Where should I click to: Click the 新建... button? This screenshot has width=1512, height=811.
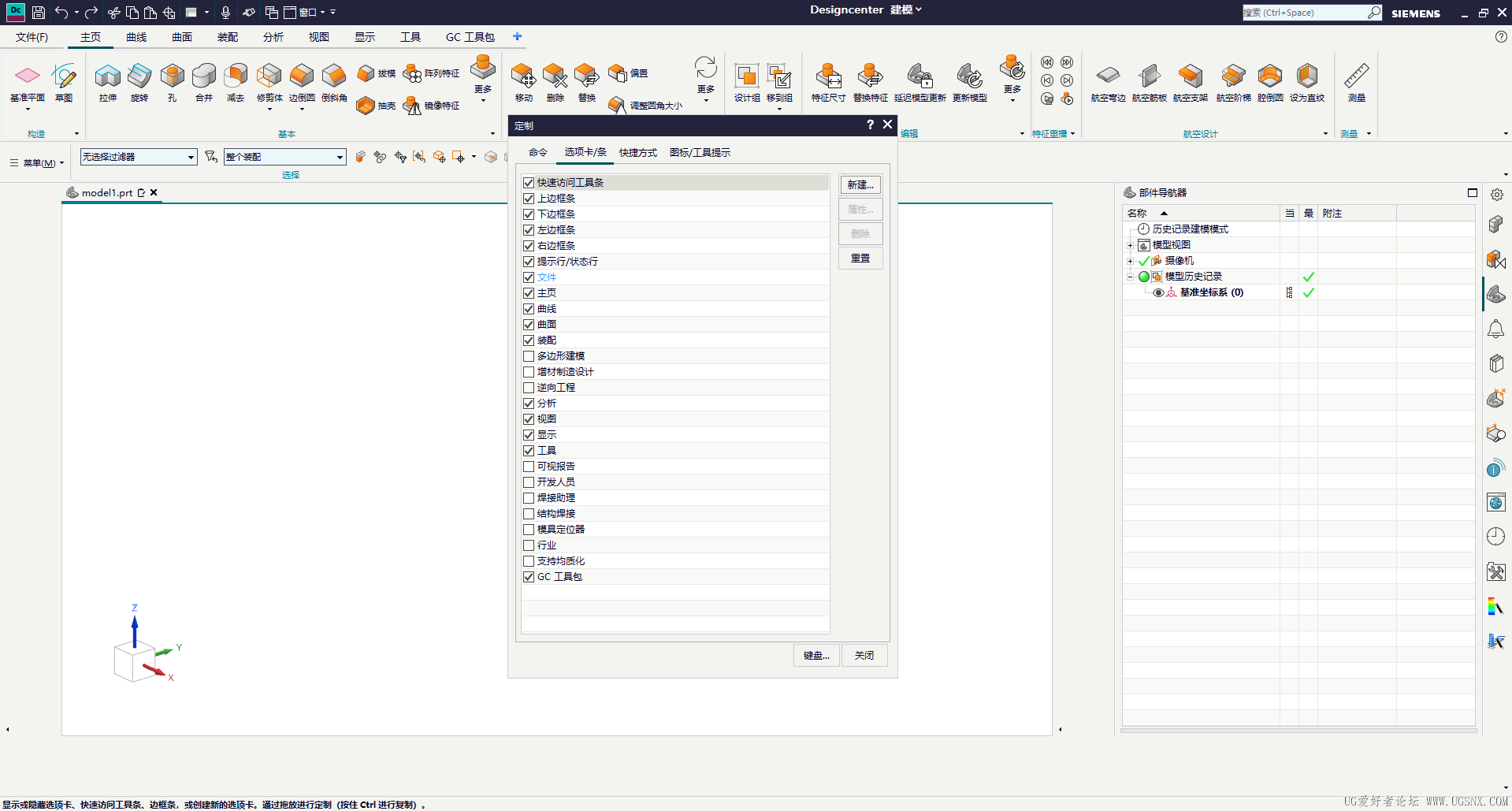[860, 184]
